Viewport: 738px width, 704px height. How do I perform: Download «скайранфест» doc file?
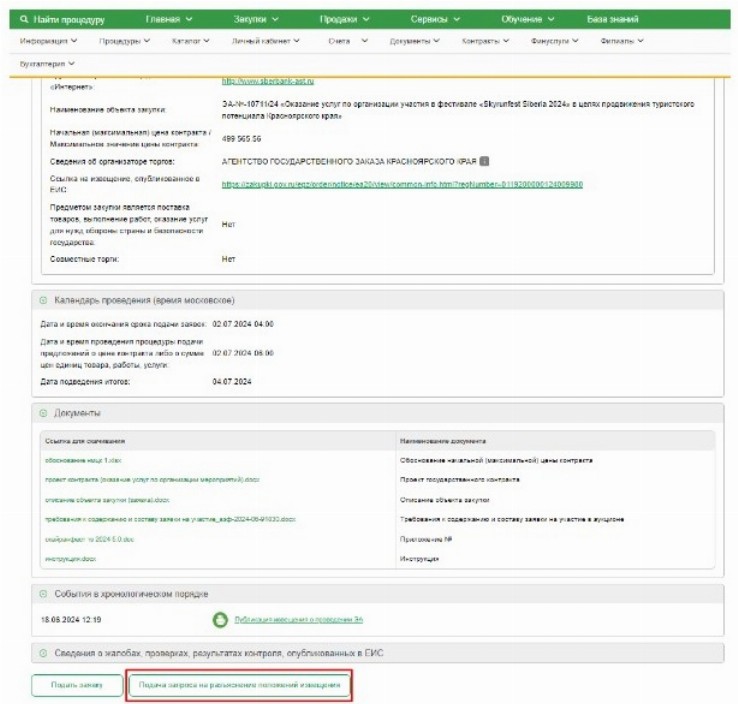[x=89, y=539]
